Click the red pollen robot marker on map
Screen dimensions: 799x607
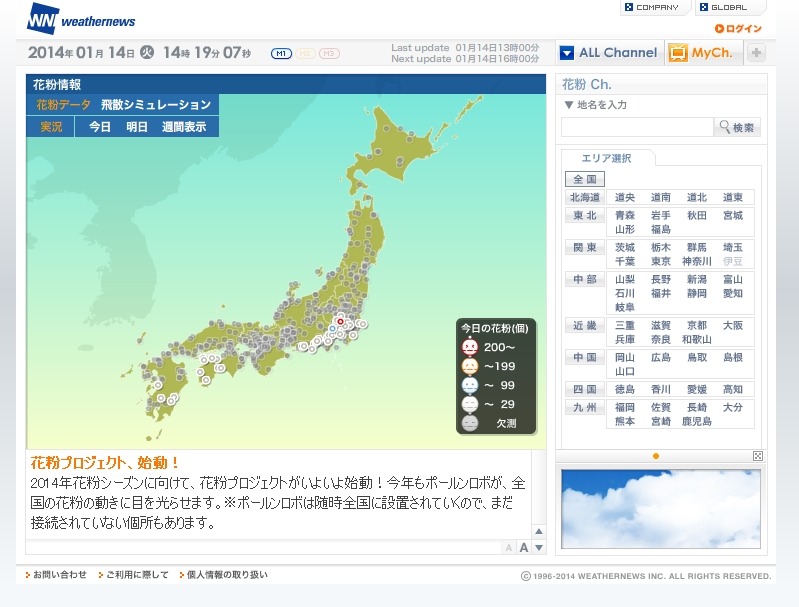340,322
